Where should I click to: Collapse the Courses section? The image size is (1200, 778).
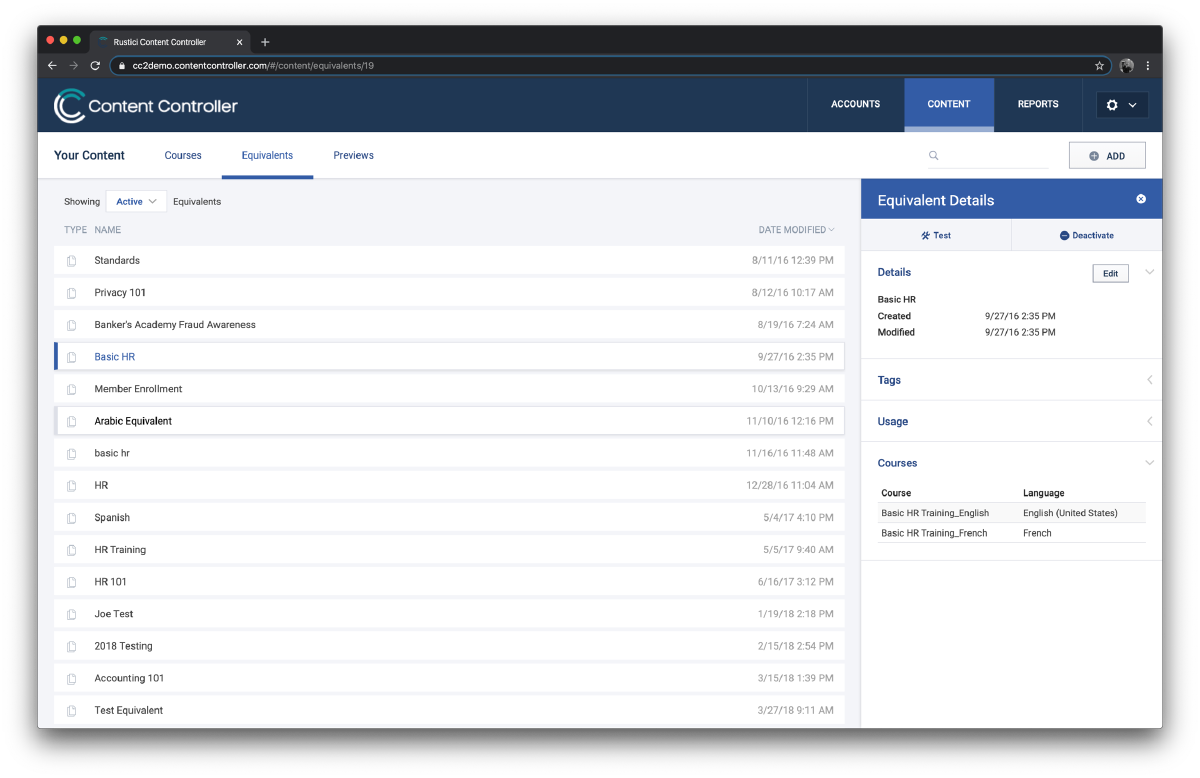point(1149,463)
